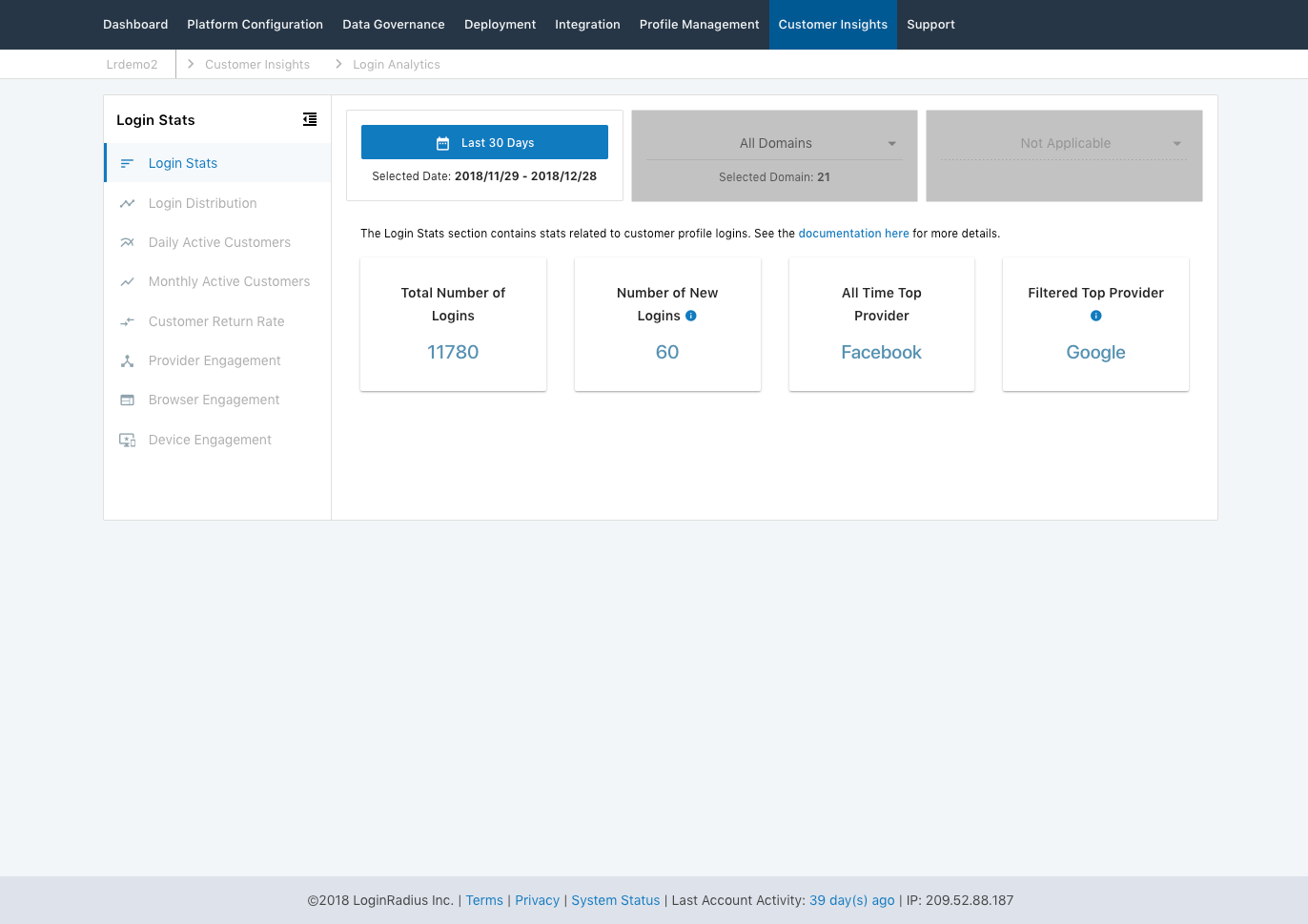The width and height of the screenshot is (1308, 924).
Task: Click the IP: 209.52.88.187 footer text
Action: 960,900
